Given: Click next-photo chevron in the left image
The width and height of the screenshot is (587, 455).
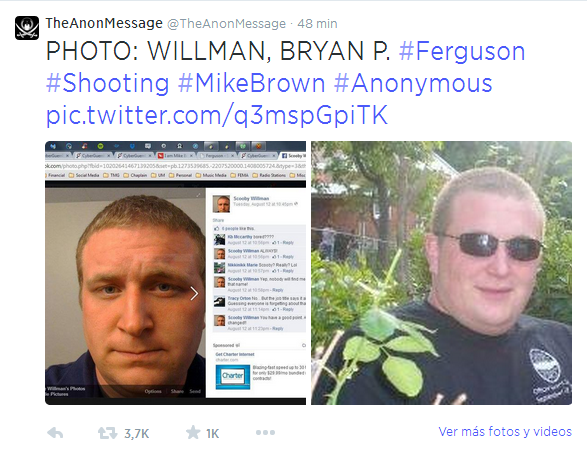Looking at the screenshot, I should (x=194, y=294).
